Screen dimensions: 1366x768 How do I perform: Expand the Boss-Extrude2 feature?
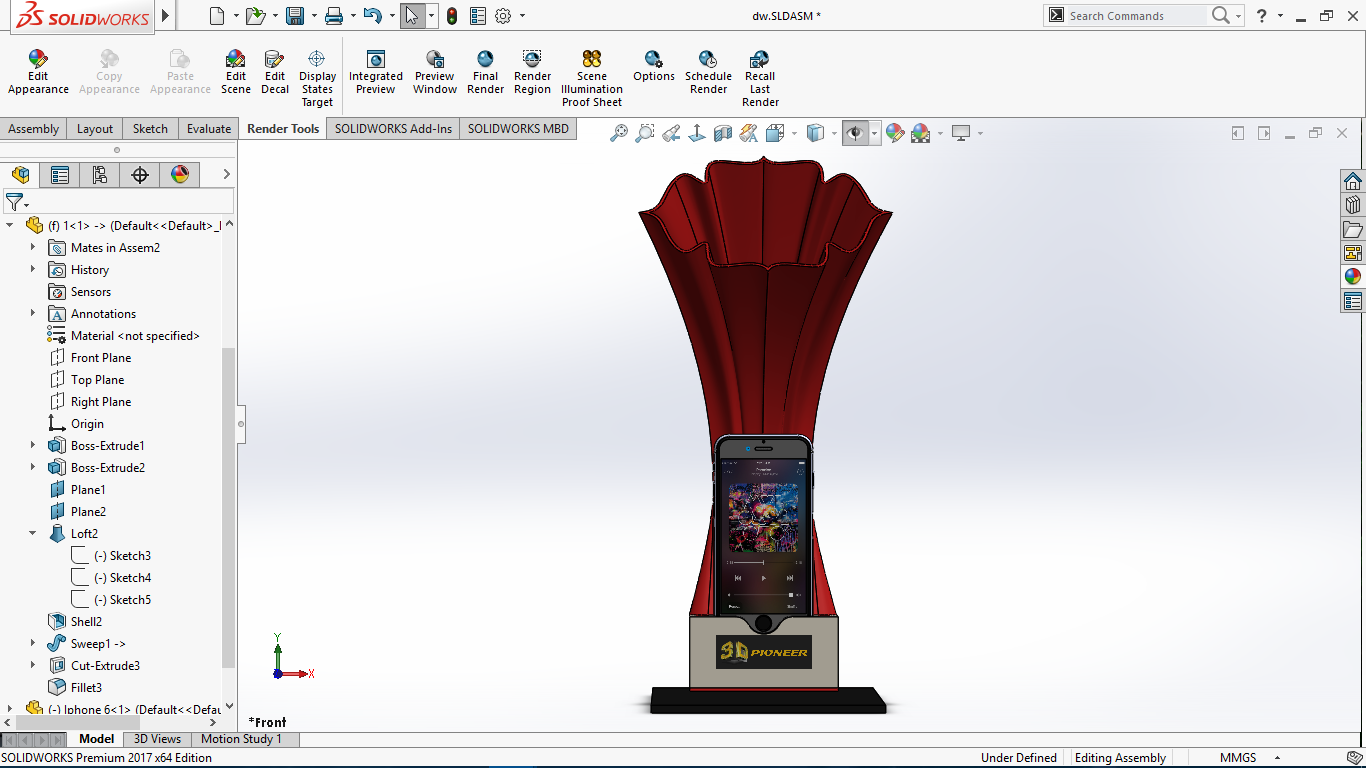point(32,467)
